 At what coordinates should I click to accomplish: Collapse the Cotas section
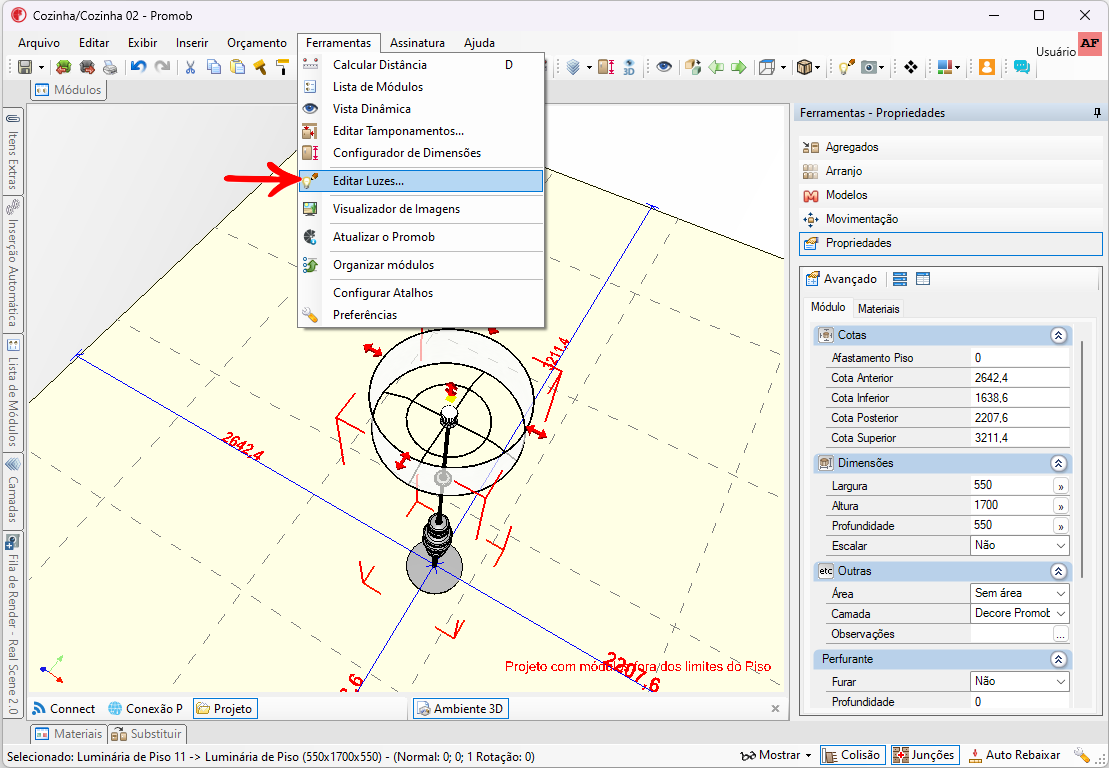pyautogui.click(x=1058, y=336)
